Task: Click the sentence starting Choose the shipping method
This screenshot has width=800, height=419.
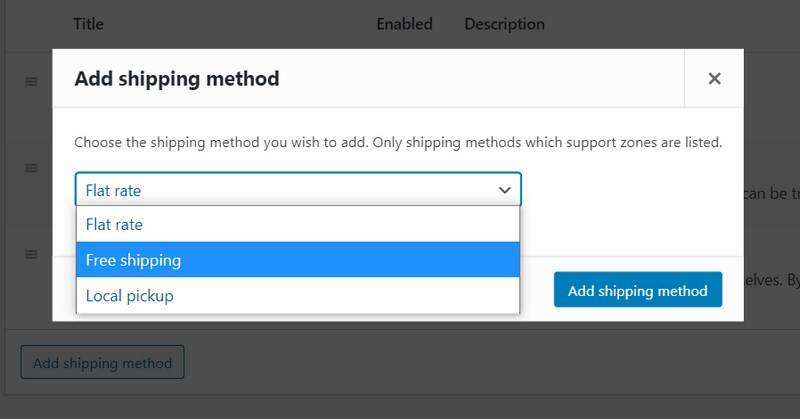Action: tap(221, 142)
